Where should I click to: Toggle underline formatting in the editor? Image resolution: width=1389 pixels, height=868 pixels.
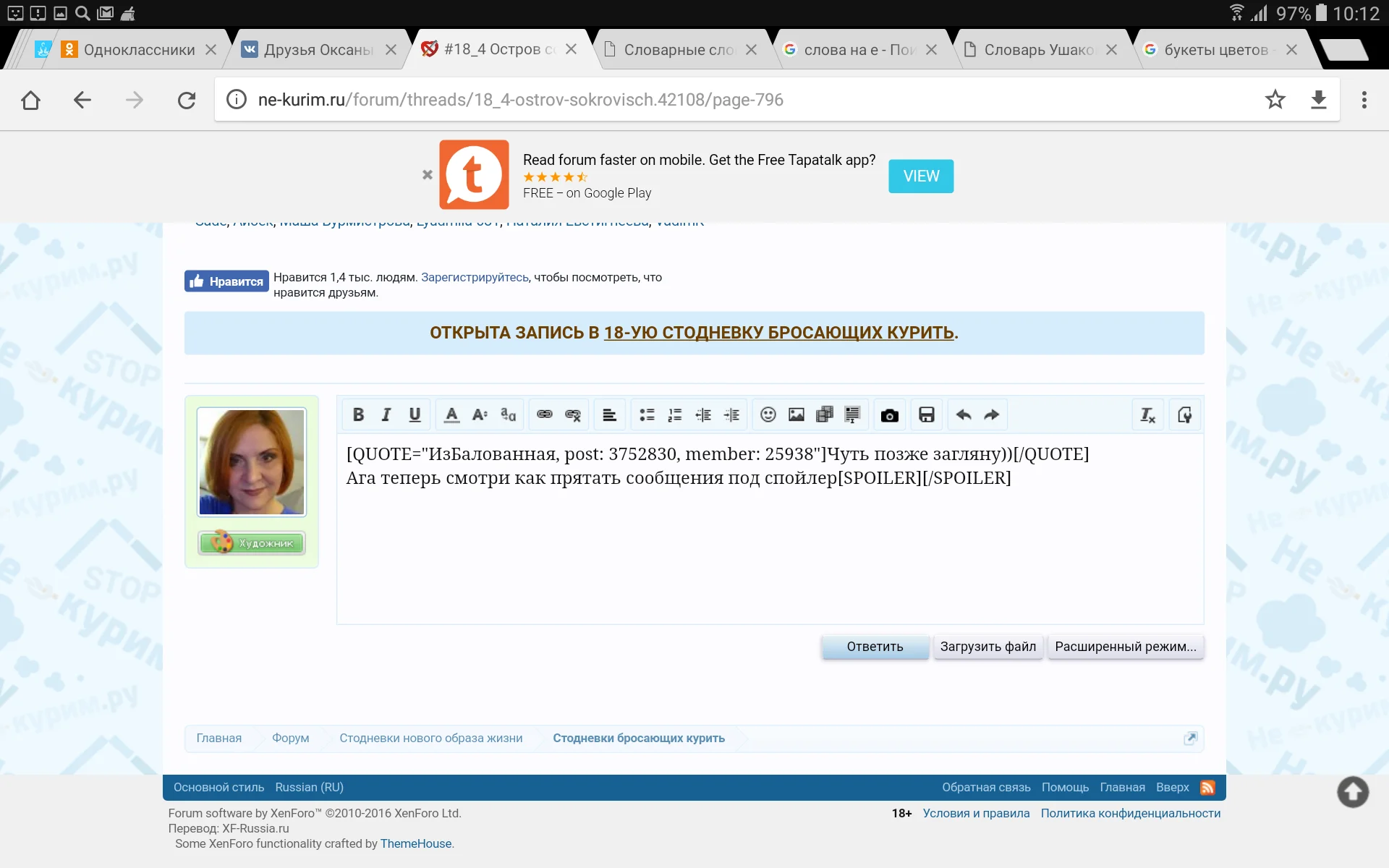click(x=415, y=414)
